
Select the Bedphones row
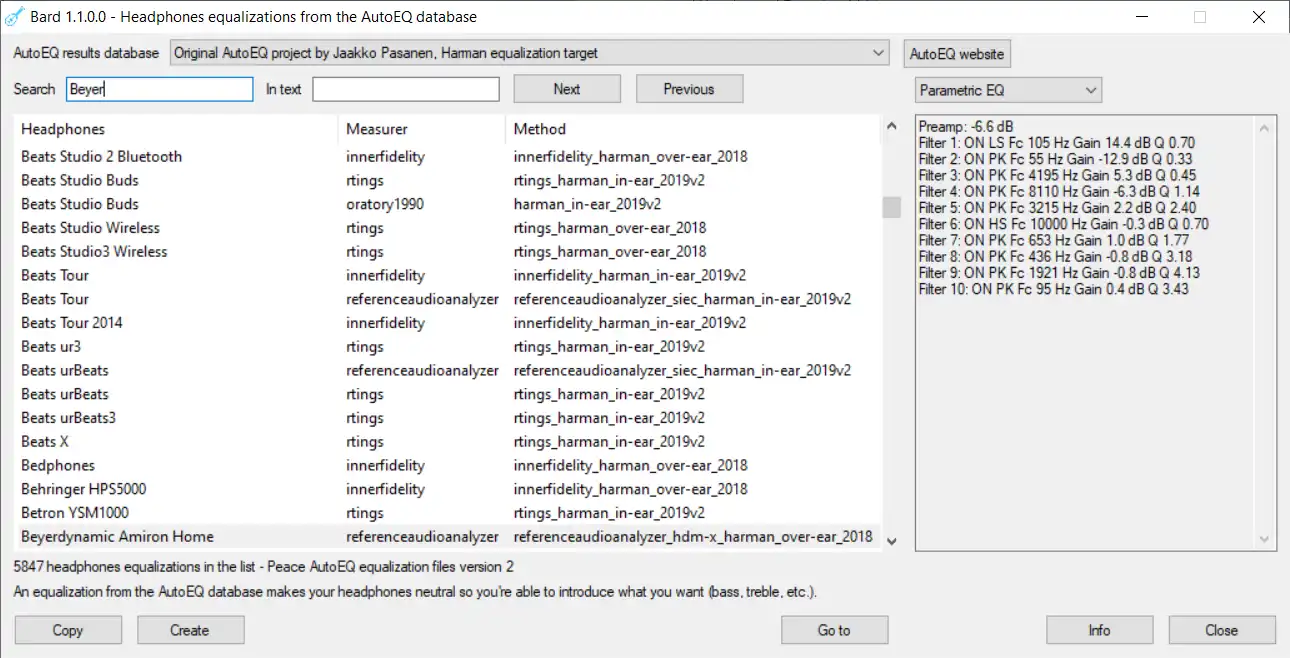coord(448,465)
